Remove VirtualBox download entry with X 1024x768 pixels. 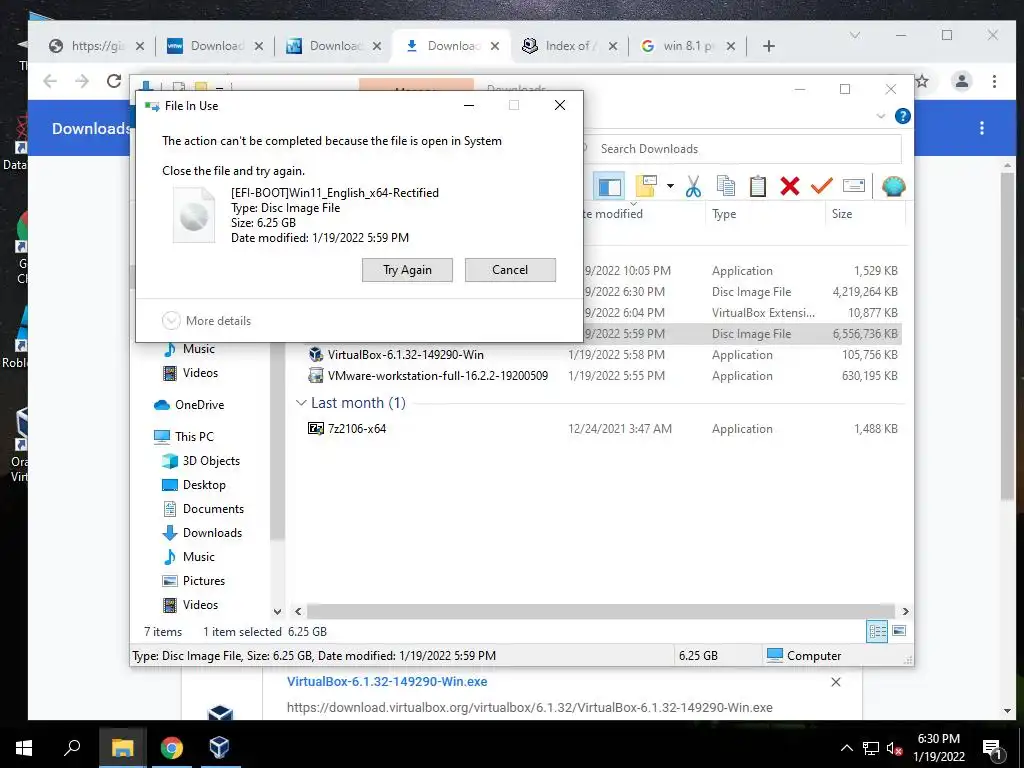[835, 682]
